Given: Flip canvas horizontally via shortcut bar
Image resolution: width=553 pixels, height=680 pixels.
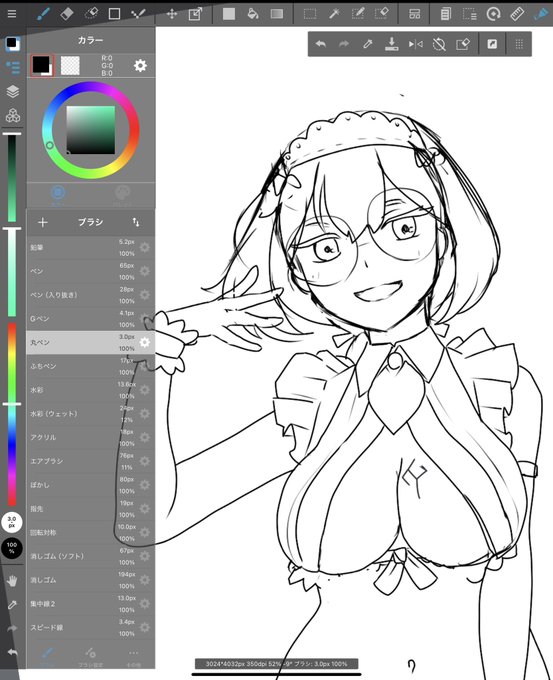Looking at the screenshot, I should (x=416, y=44).
